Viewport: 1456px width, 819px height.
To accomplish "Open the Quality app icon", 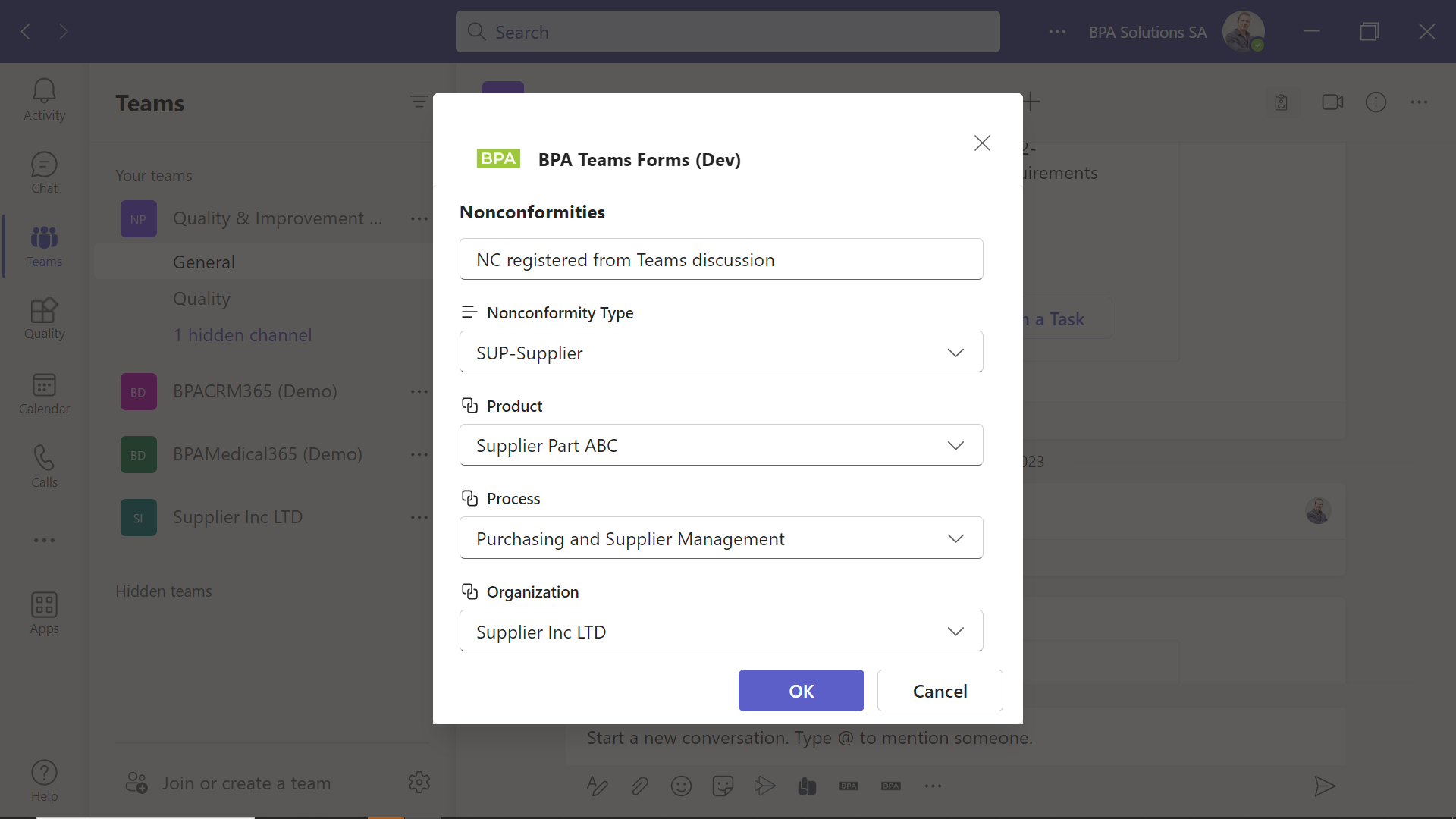I will point(44,318).
